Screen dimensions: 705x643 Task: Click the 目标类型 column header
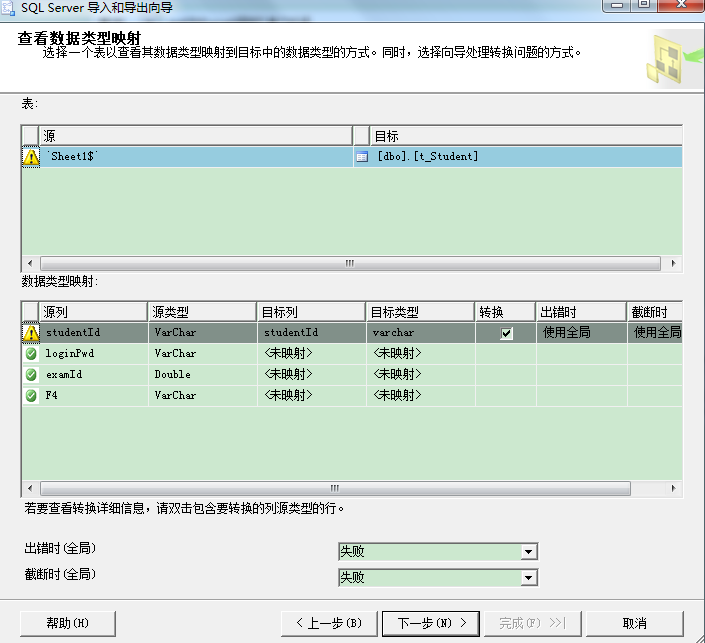420,312
